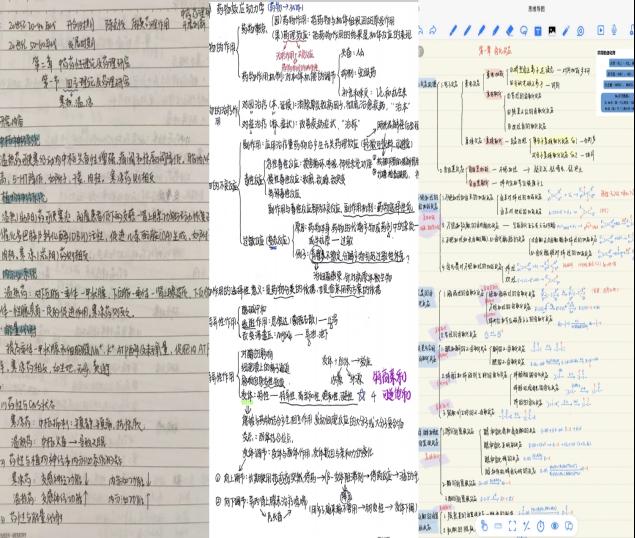This screenshot has height=538, width=635.
Task: Click the redo arrow in the note toolbar
Action: 433,31
